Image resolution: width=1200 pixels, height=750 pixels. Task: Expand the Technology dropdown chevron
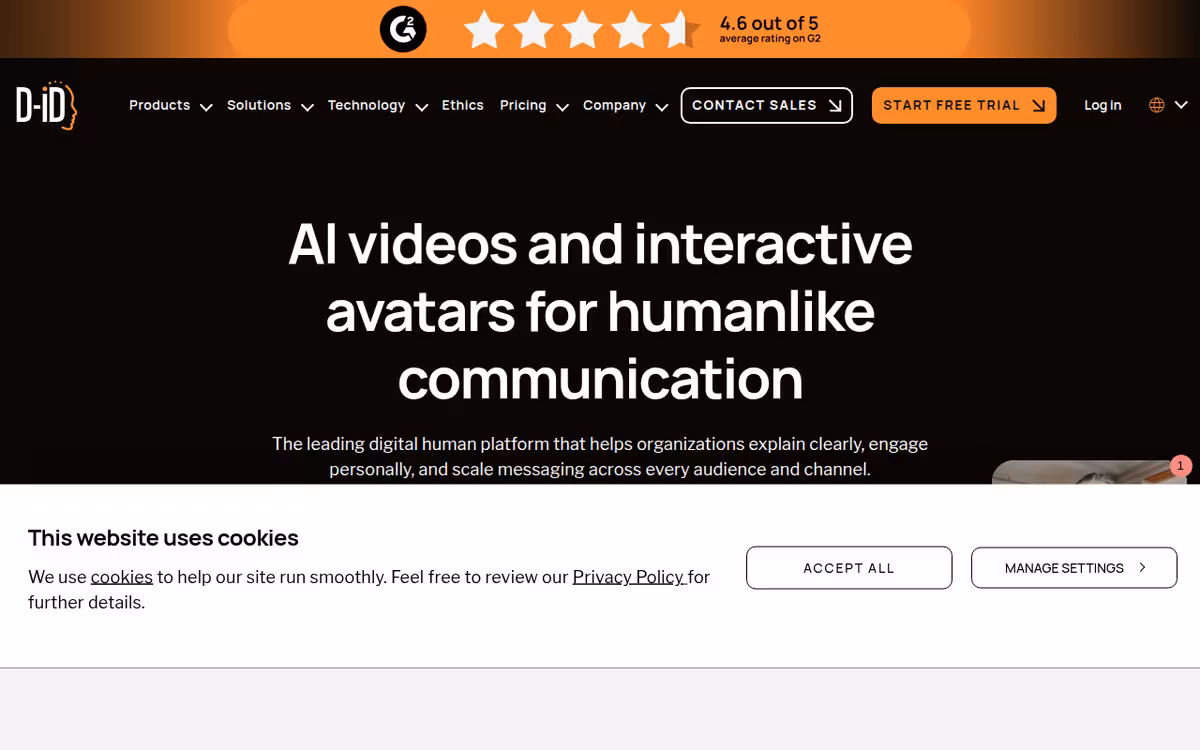(421, 107)
